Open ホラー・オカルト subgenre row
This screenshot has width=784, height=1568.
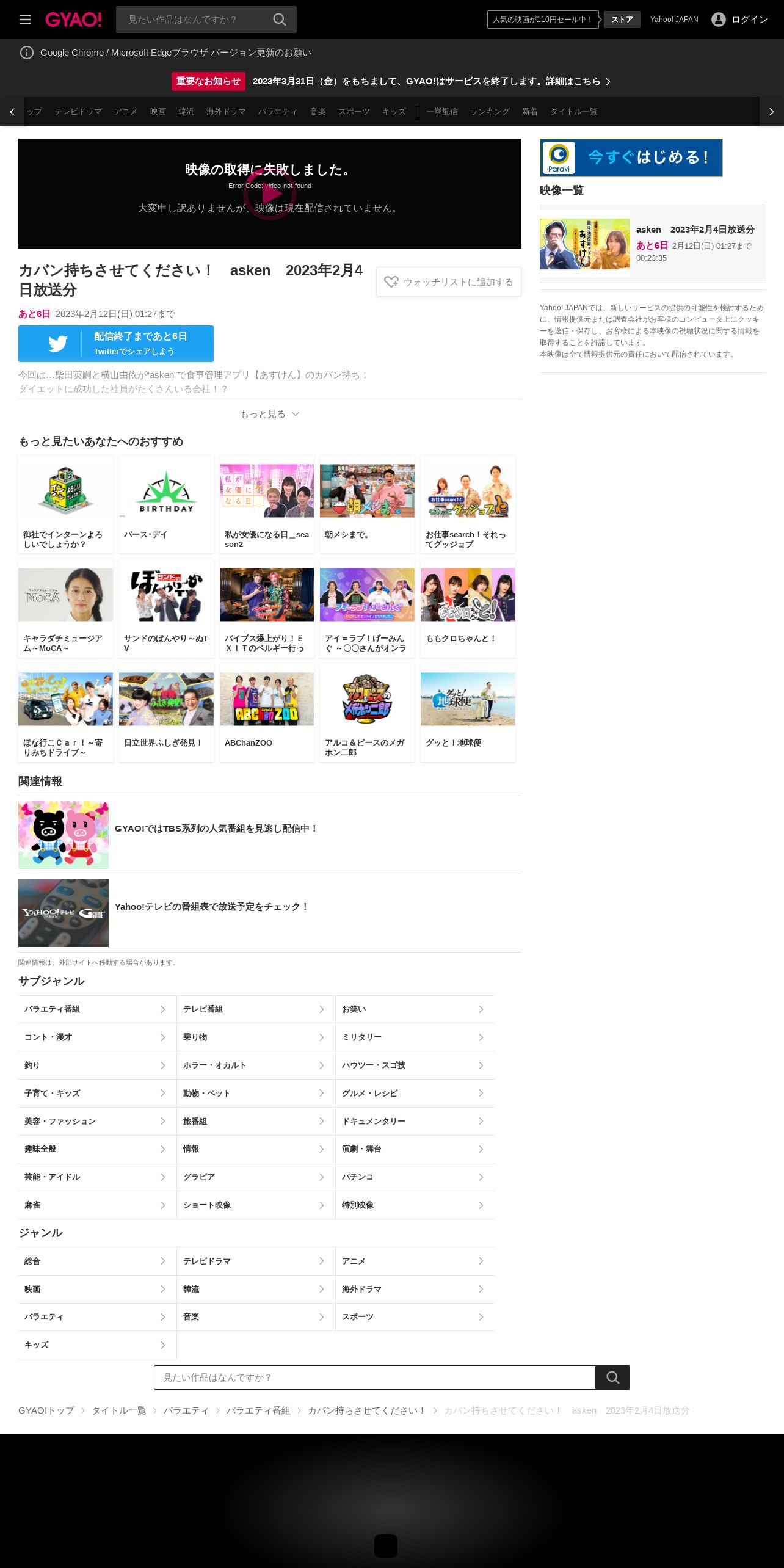(x=256, y=1065)
